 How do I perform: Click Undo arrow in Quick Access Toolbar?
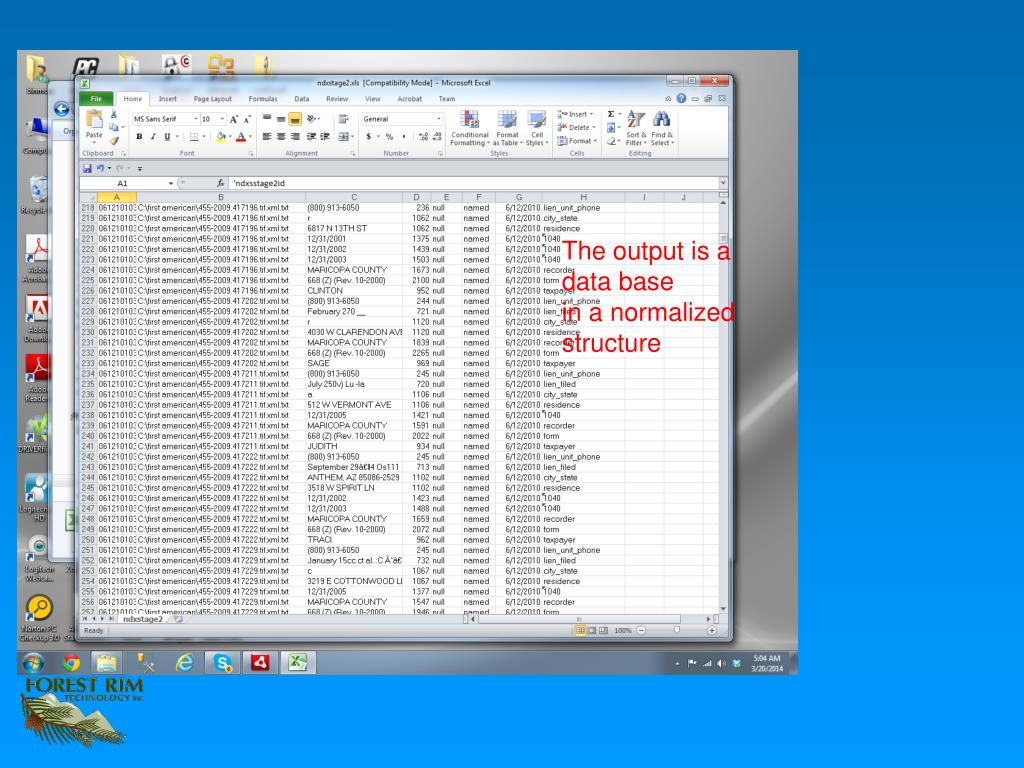coord(101,168)
